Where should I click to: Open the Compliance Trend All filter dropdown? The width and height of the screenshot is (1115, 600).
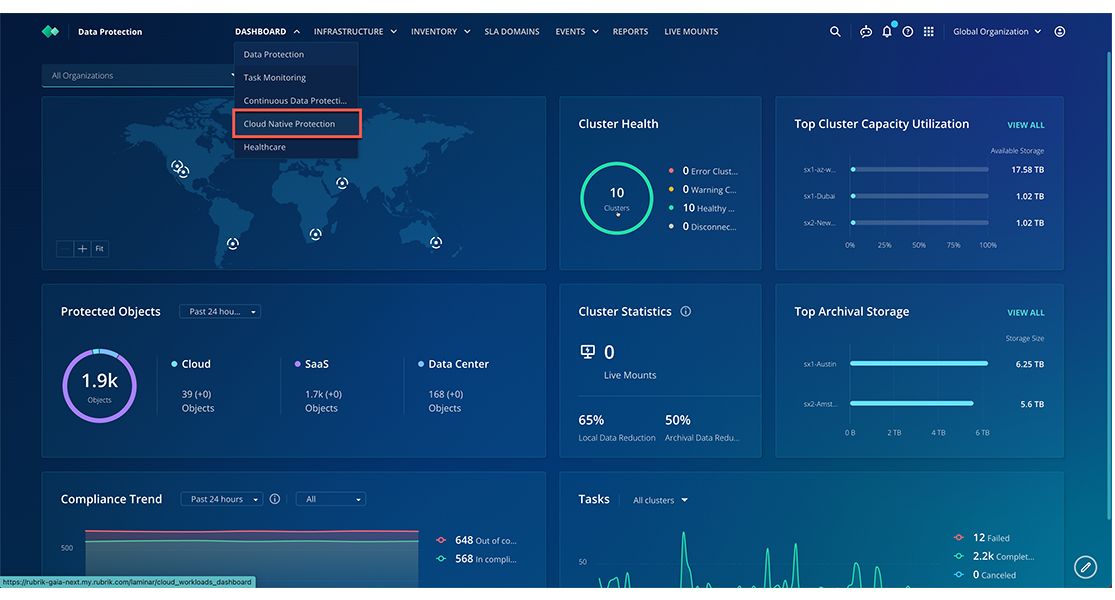coord(331,499)
